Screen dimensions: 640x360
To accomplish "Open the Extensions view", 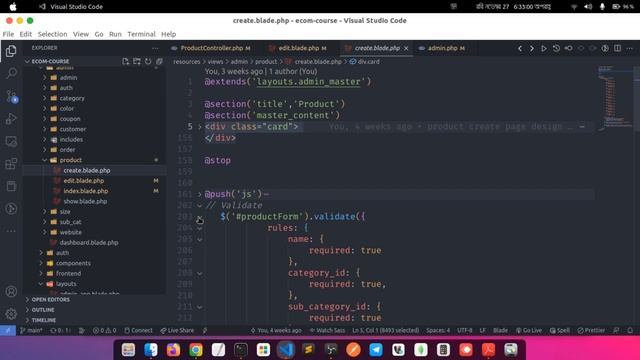I will pyautogui.click(x=11, y=164).
